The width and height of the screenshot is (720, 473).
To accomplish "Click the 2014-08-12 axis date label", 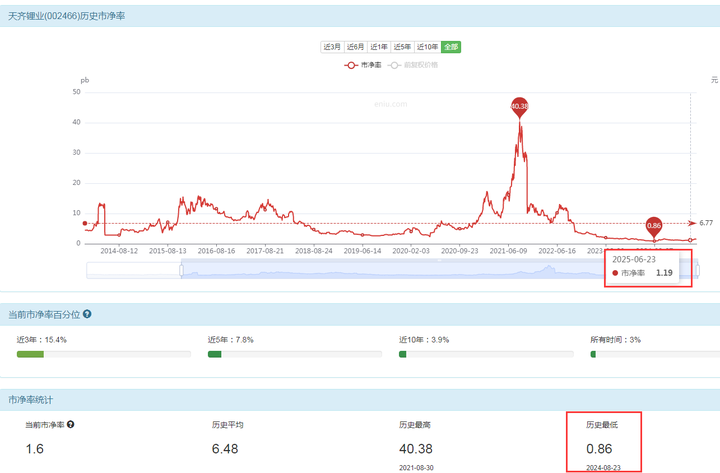I will (x=119, y=251).
